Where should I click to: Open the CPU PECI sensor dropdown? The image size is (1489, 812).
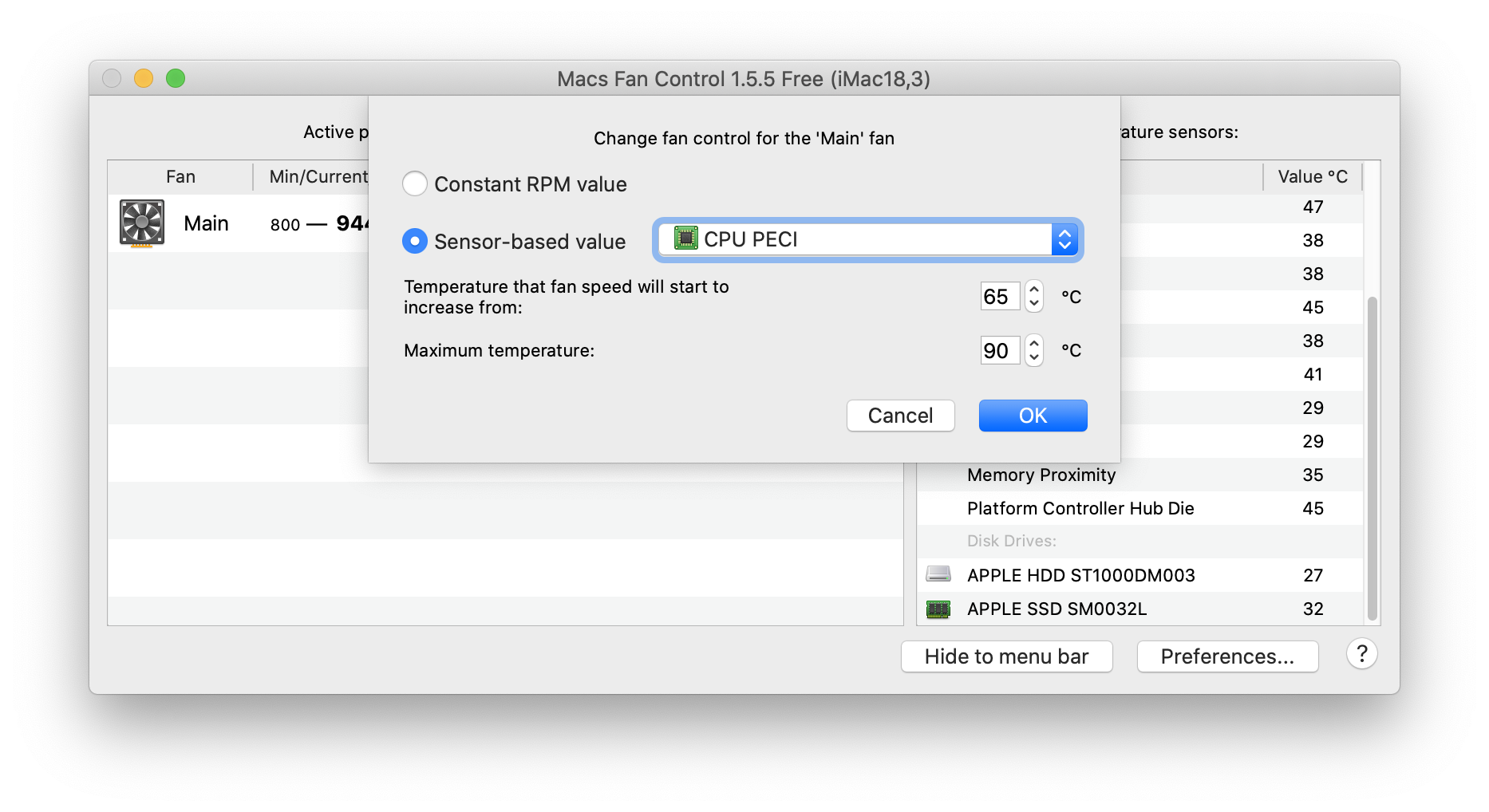(x=867, y=239)
